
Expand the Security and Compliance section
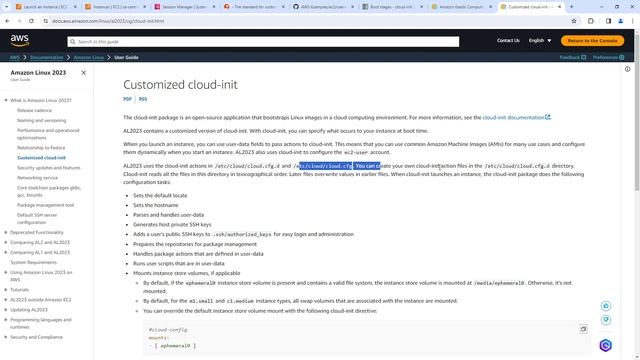pyautogui.click(x=6, y=337)
